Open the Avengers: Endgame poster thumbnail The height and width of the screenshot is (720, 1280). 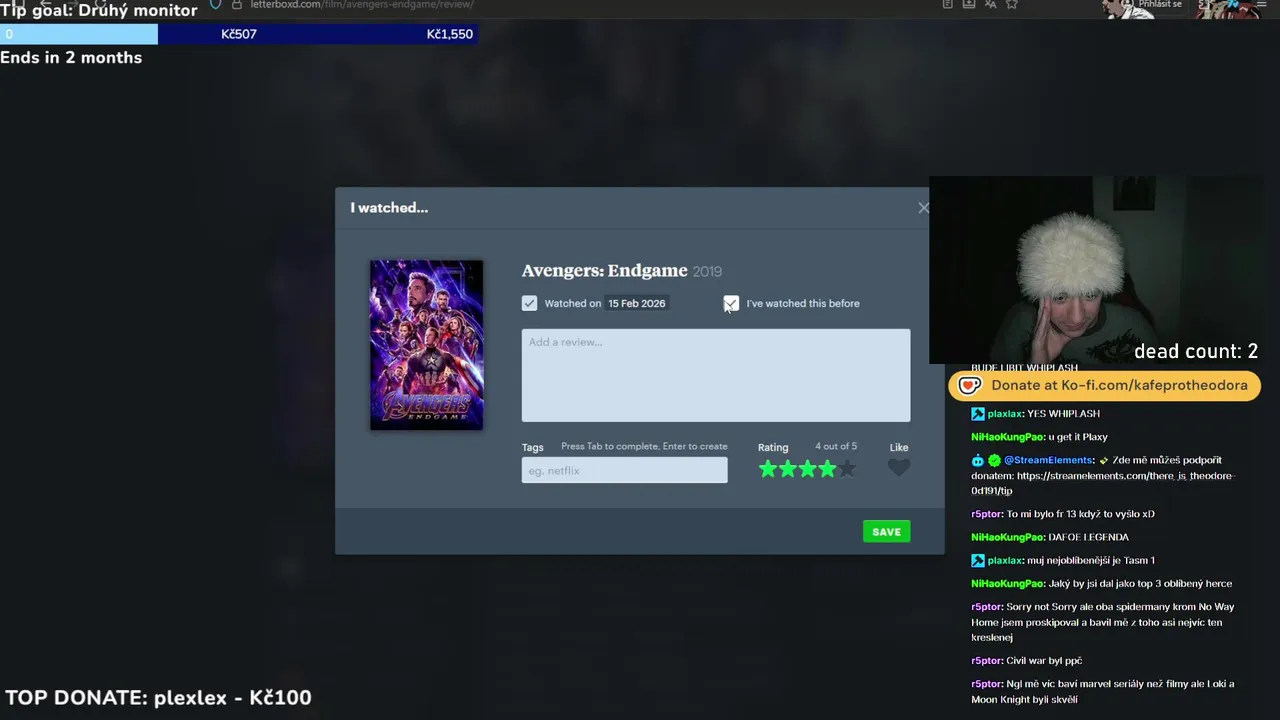[427, 345]
